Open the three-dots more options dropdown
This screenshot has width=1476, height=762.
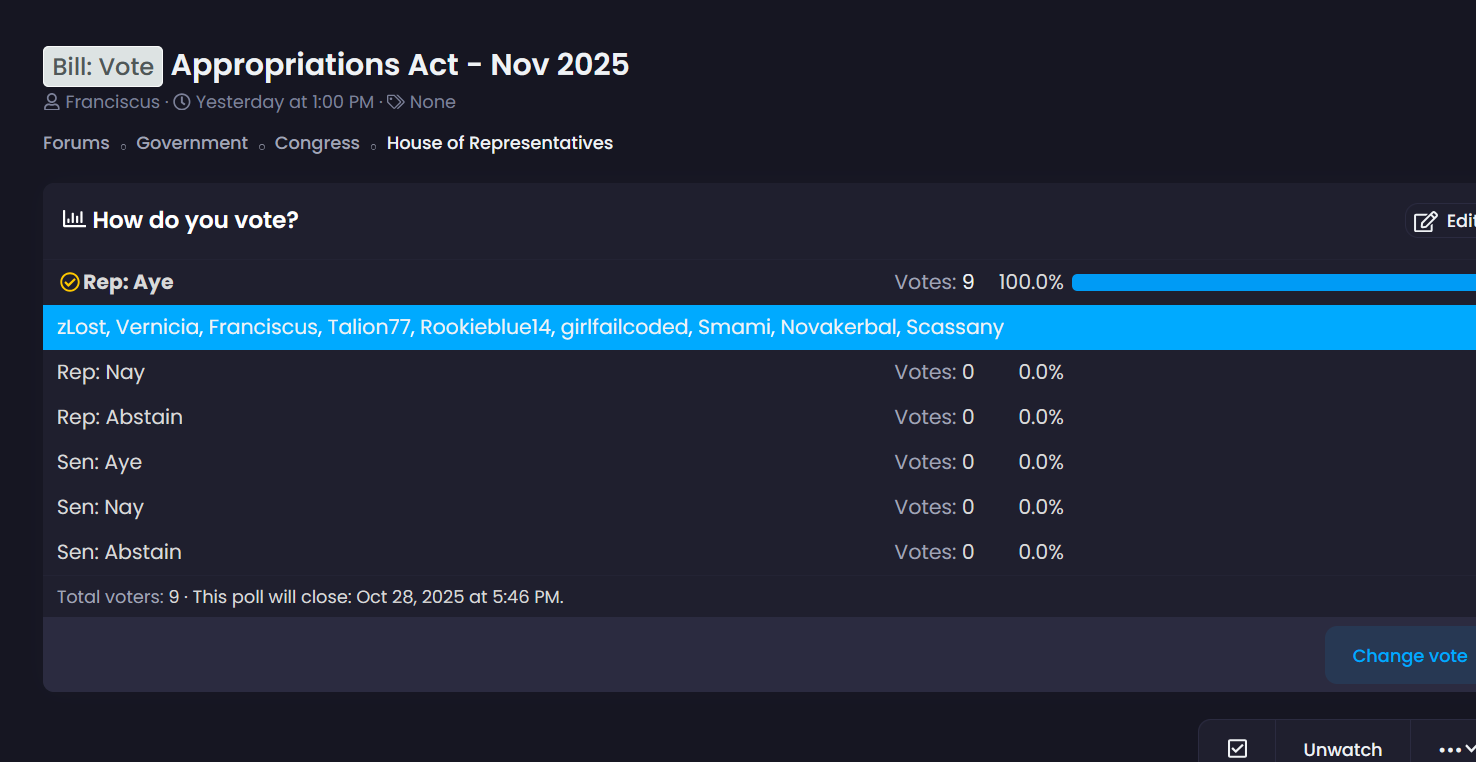click(x=1455, y=748)
